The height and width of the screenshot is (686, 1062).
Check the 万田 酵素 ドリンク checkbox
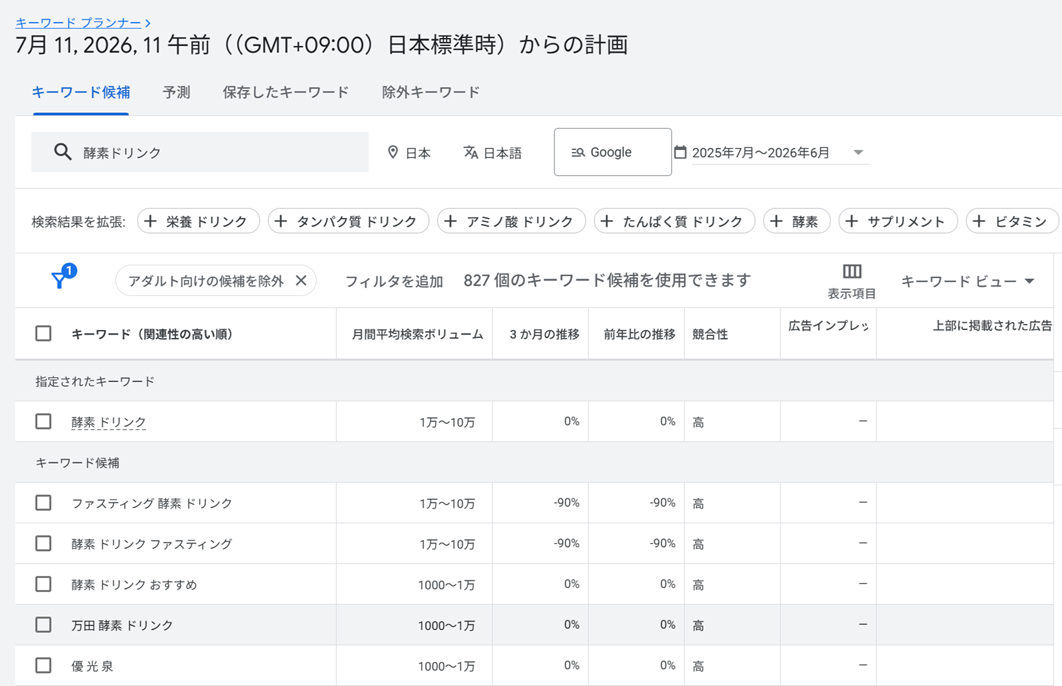tap(43, 624)
